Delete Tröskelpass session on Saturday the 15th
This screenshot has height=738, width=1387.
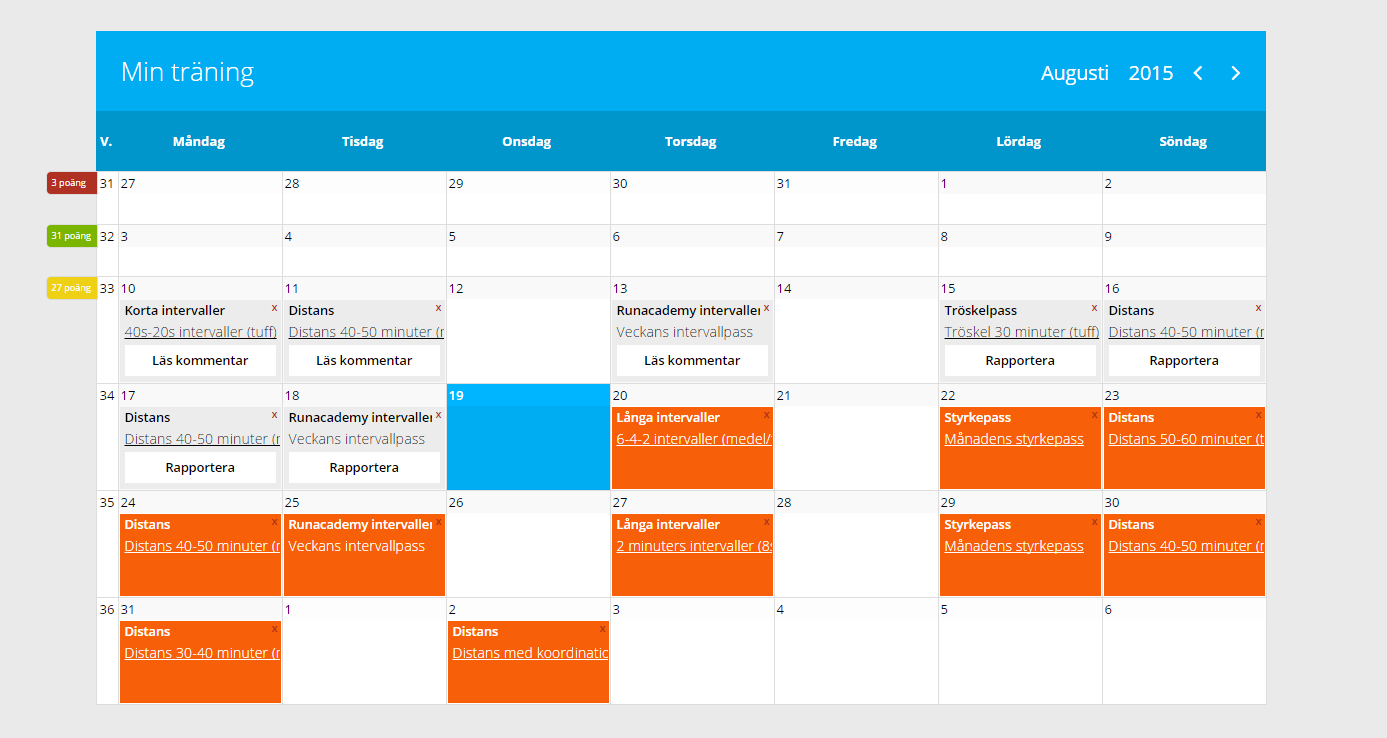click(x=1094, y=308)
